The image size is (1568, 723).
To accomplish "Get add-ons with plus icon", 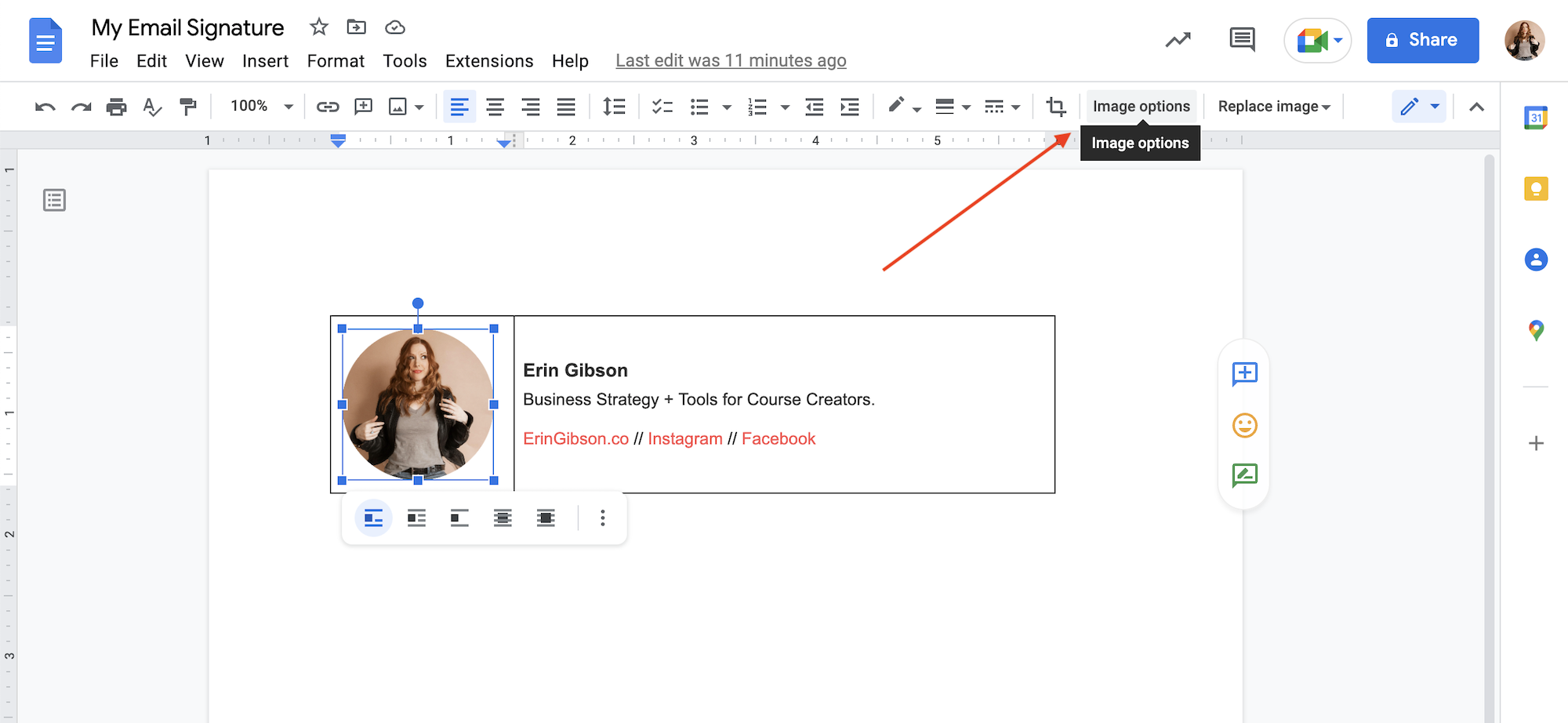I will pos(1536,444).
